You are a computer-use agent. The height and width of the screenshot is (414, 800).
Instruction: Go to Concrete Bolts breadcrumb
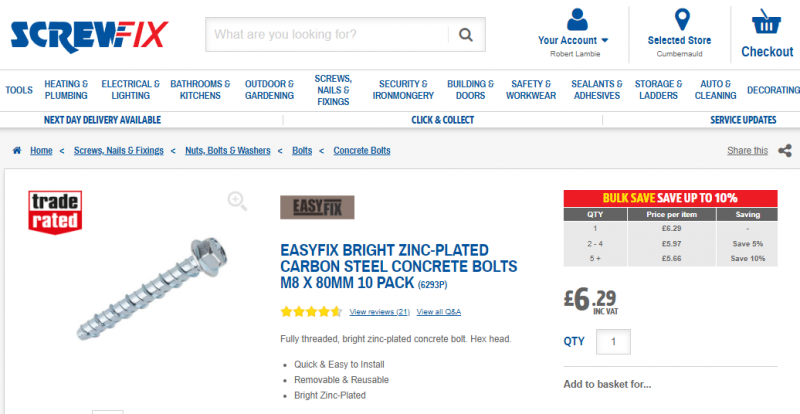[362, 151]
